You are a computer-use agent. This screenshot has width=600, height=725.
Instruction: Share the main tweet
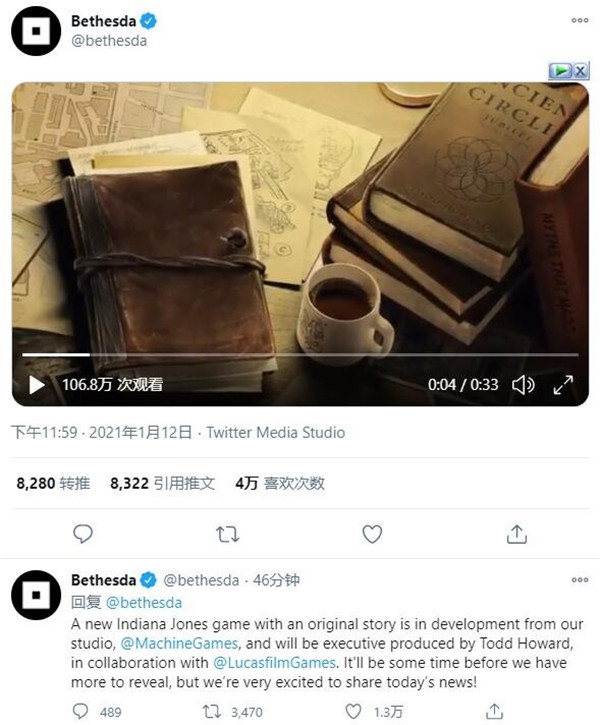point(517,534)
